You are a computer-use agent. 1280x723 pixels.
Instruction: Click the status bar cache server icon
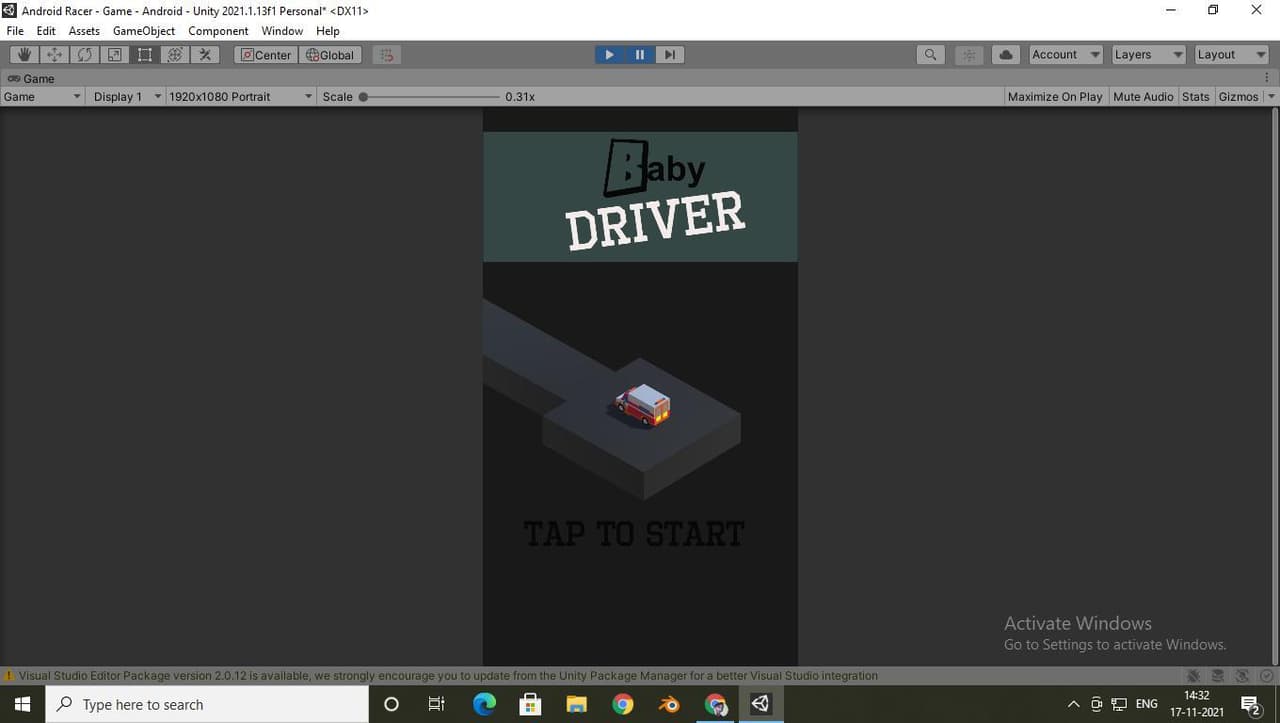(1217, 676)
